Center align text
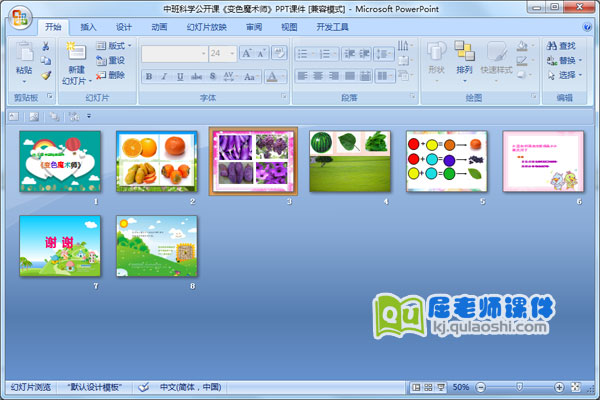 318,76
